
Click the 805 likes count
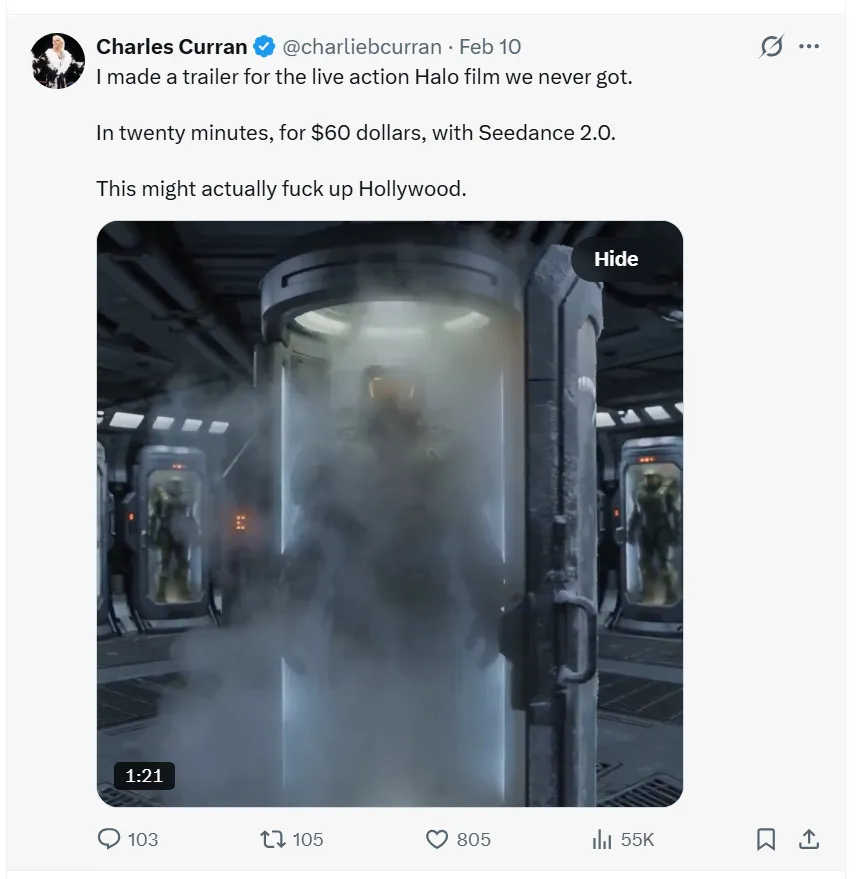click(474, 839)
